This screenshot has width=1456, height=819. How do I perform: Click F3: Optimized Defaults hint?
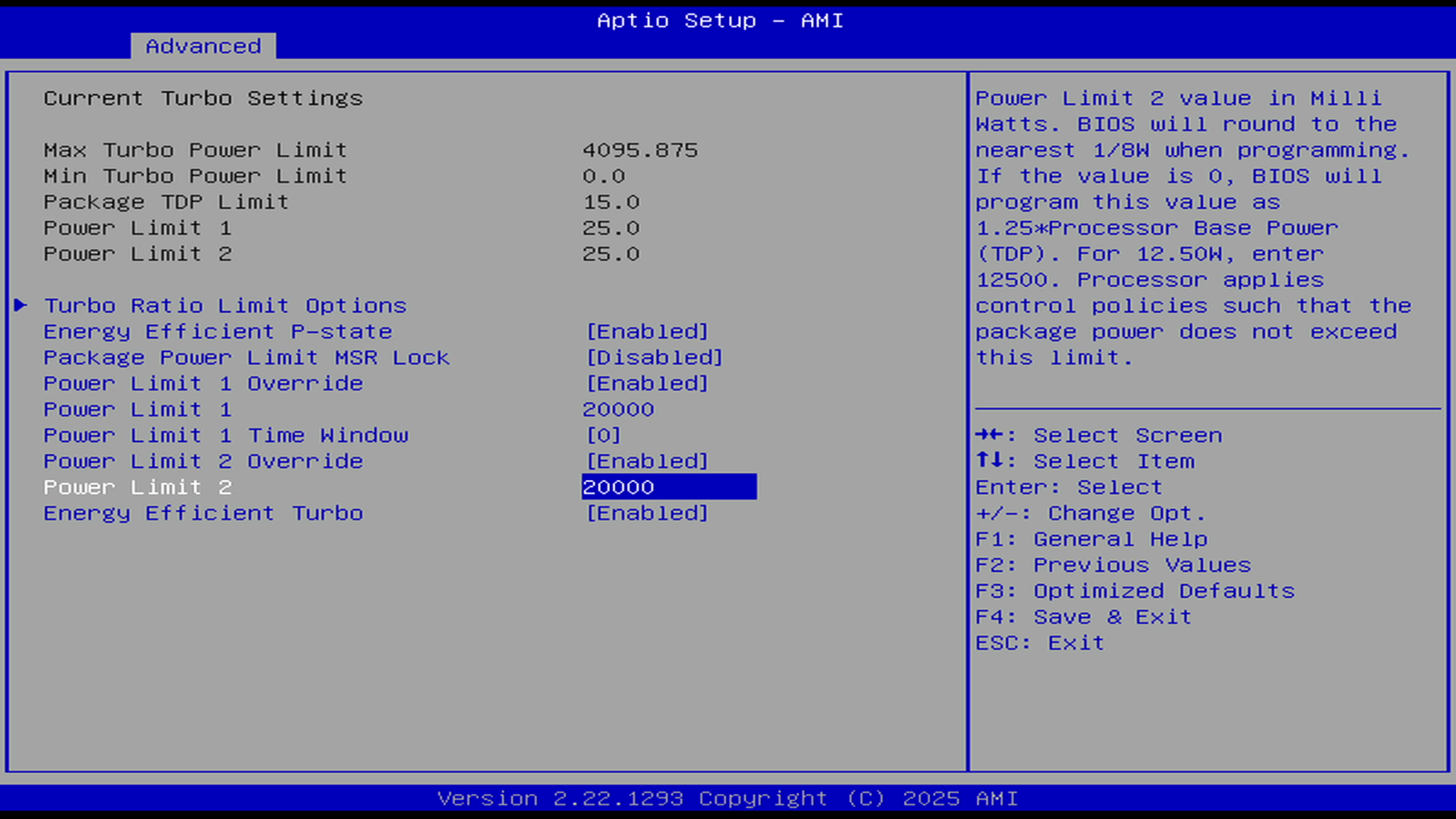point(1135,592)
